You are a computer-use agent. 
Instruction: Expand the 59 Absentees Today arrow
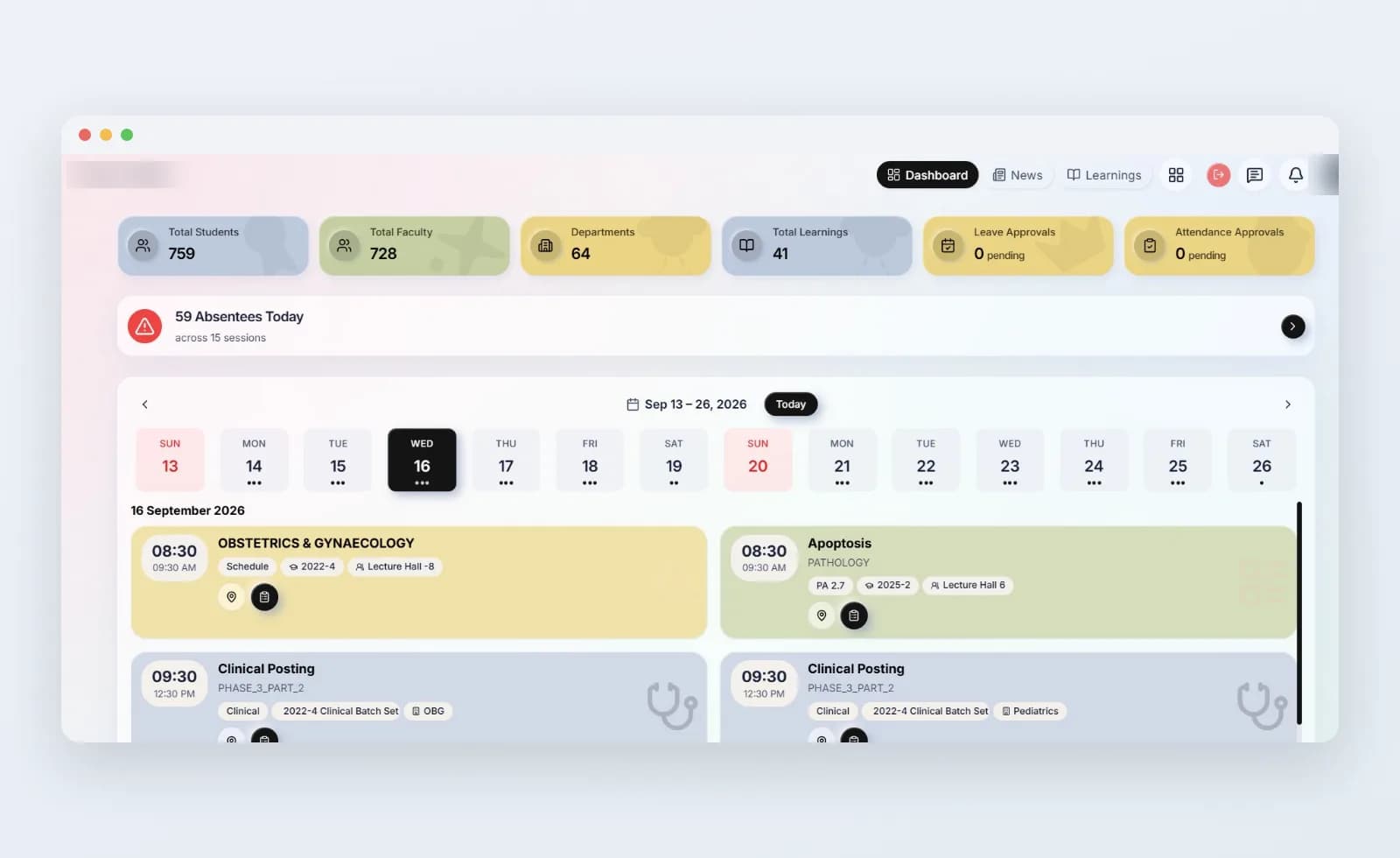(1293, 327)
